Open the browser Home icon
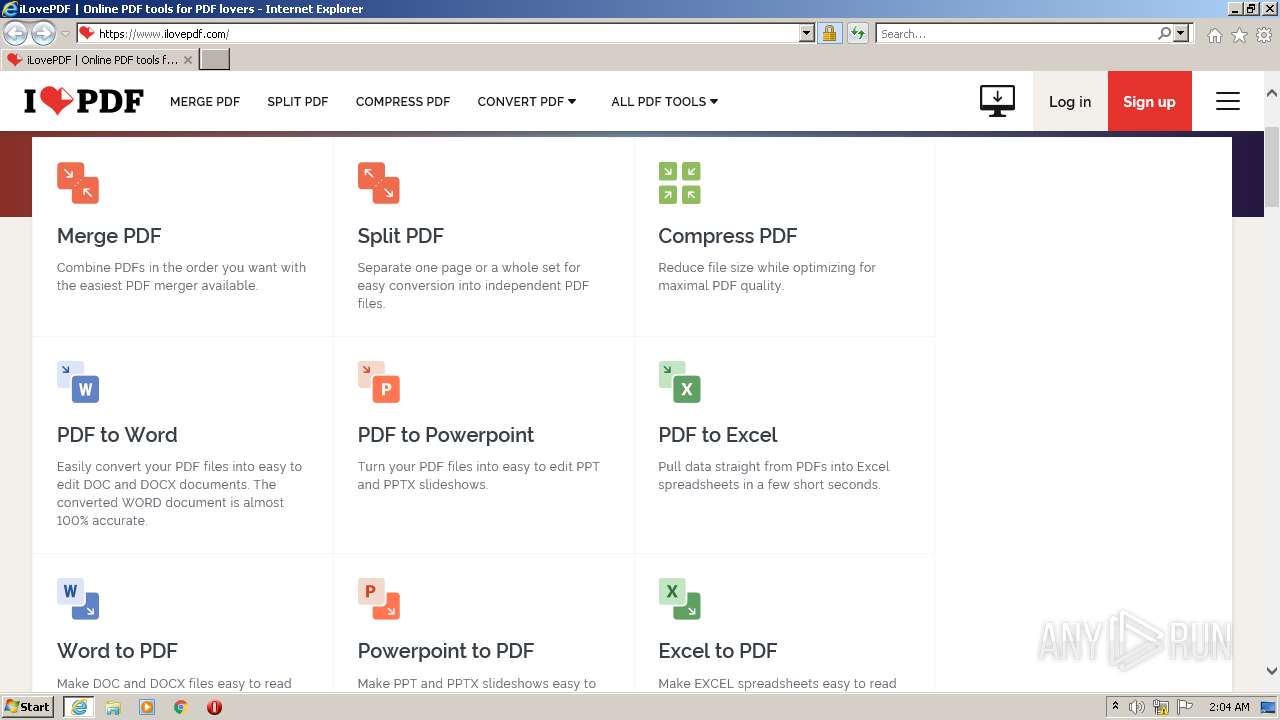 tap(1214, 35)
